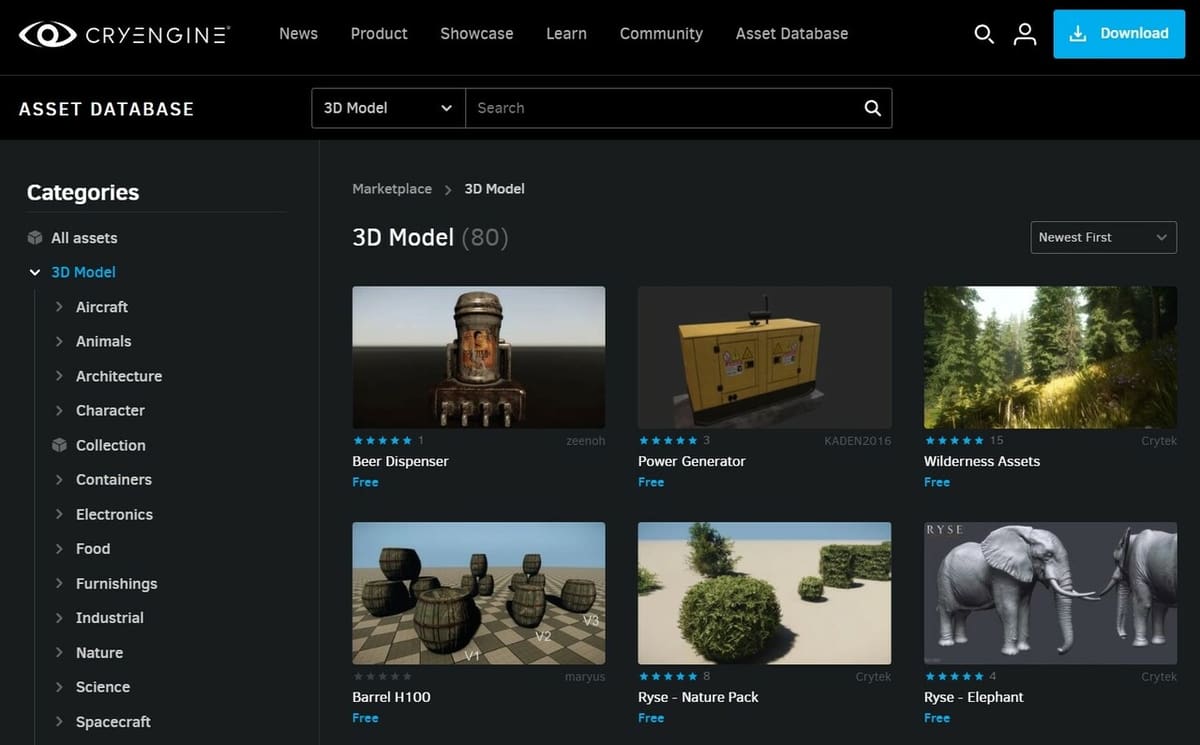Viewport: 1200px width, 745px height.
Task: Open the News menu
Action: click(x=298, y=34)
